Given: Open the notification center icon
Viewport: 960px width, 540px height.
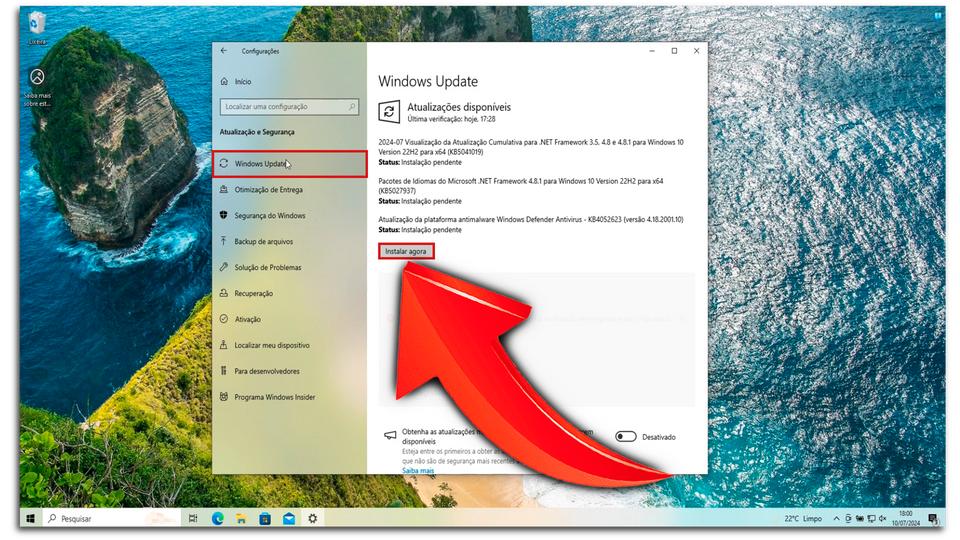Looking at the screenshot, I should pyautogui.click(x=932, y=519).
